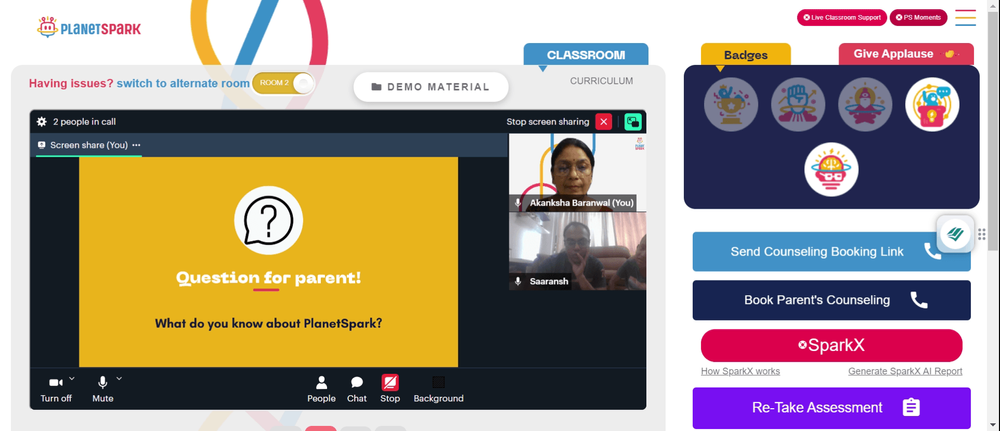1000x431 pixels.
Task: Select Akanksha Baranwal video tile
Action: click(577, 172)
